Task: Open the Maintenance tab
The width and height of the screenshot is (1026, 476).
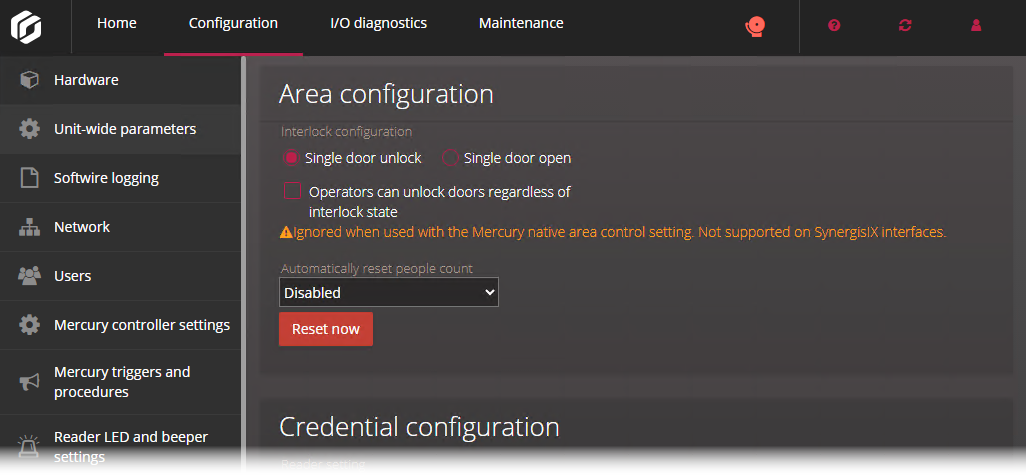Action: (522, 23)
